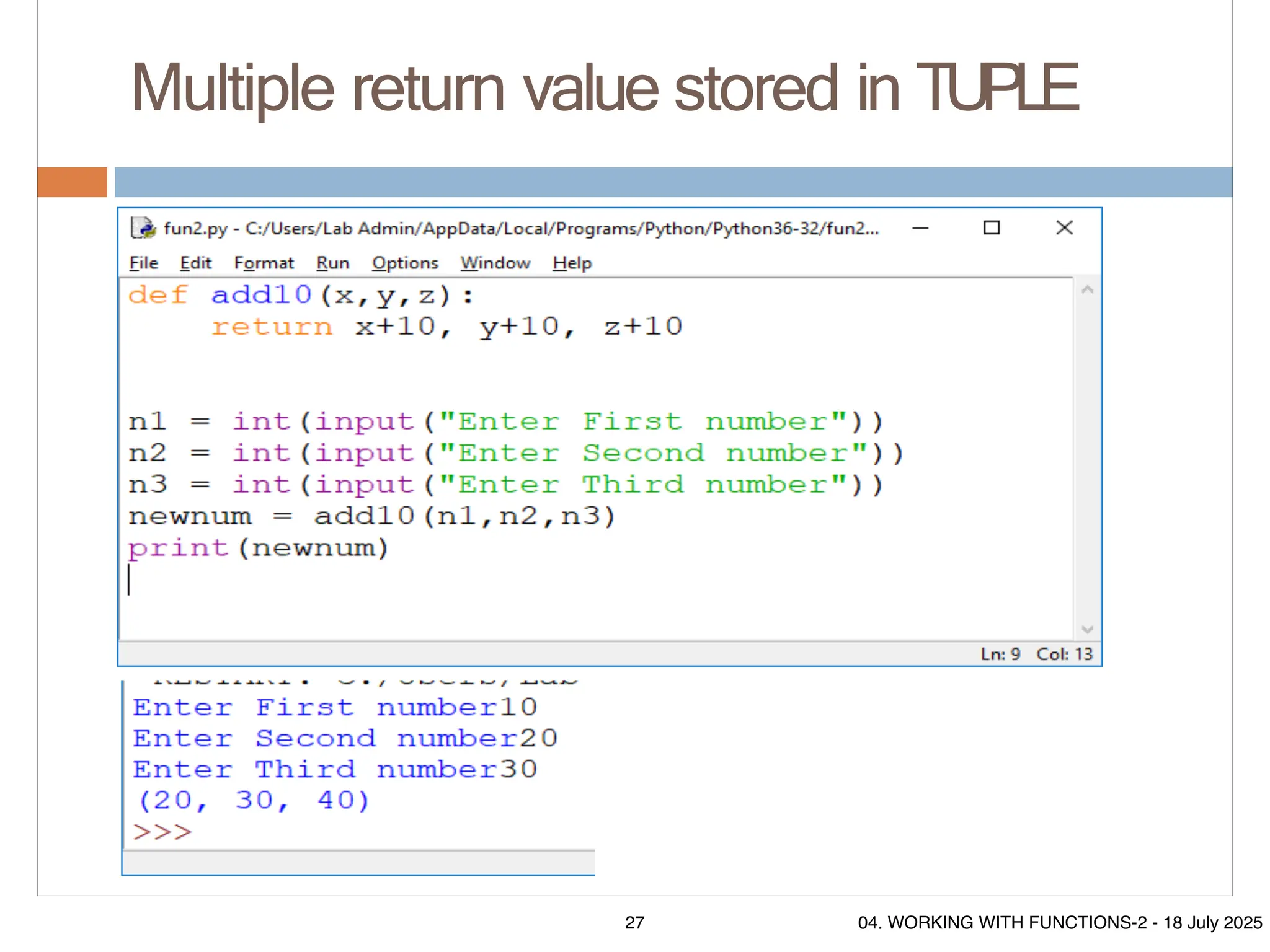Open the Help menu
The height and width of the screenshot is (952, 1270).
(x=572, y=263)
